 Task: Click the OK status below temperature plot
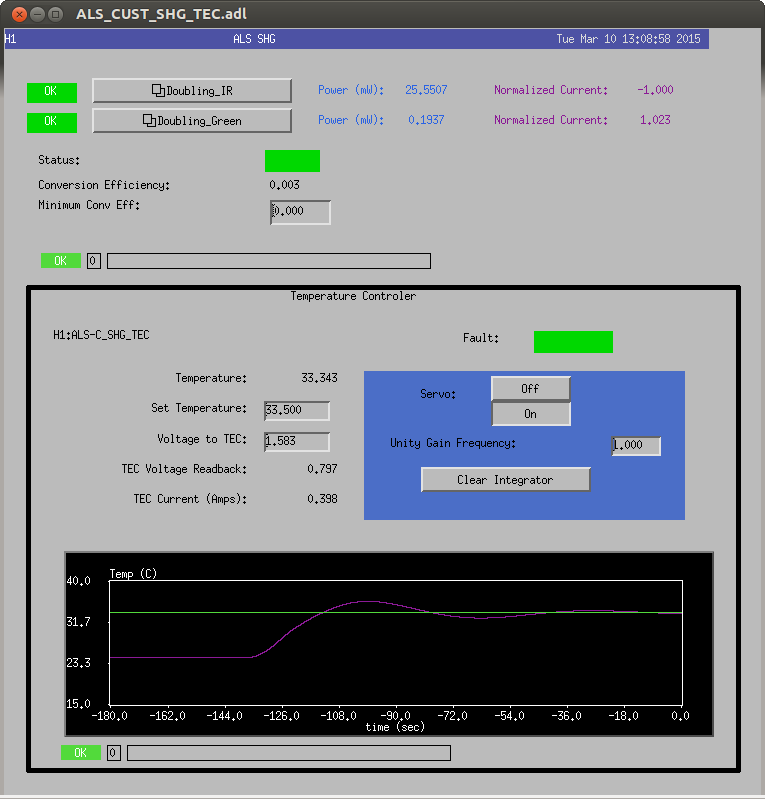coord(81,753)
